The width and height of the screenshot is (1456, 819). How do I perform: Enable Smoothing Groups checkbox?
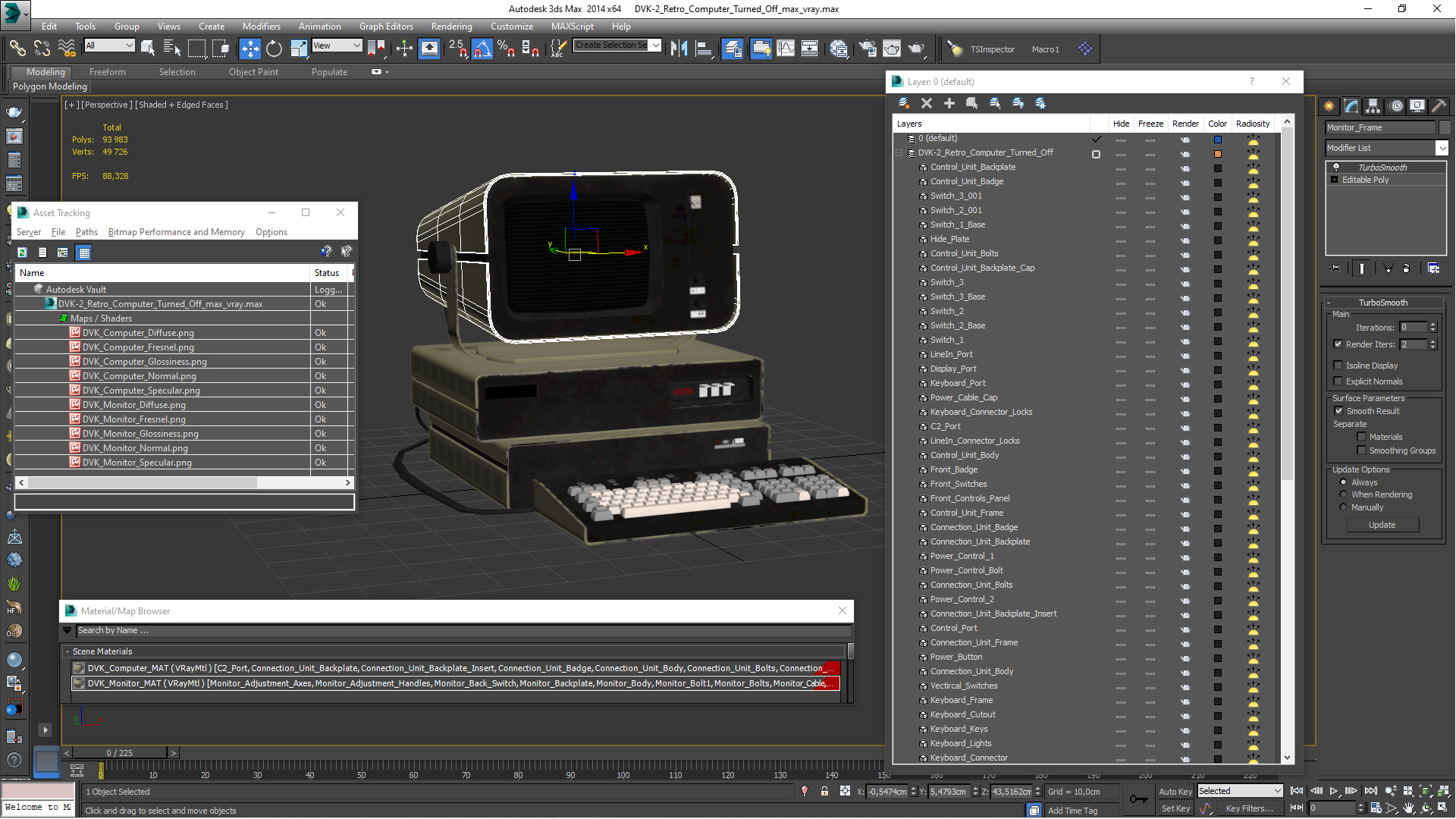tap(1361, 450)
